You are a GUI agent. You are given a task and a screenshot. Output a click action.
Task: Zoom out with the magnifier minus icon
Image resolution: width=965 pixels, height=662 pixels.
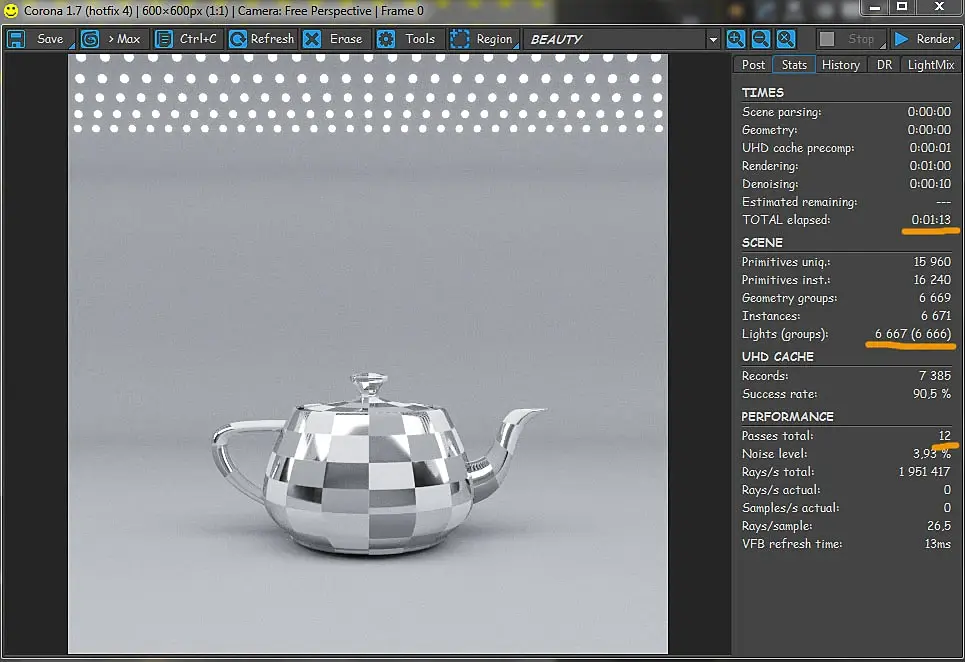761,39
